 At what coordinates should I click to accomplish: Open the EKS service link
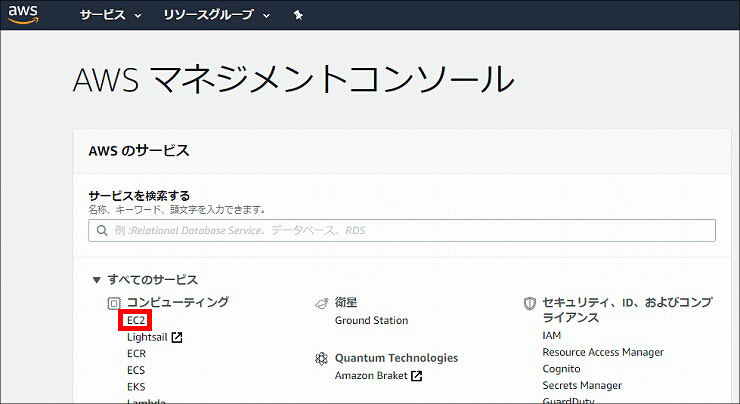pyautogui.click(x=136, y=387)
